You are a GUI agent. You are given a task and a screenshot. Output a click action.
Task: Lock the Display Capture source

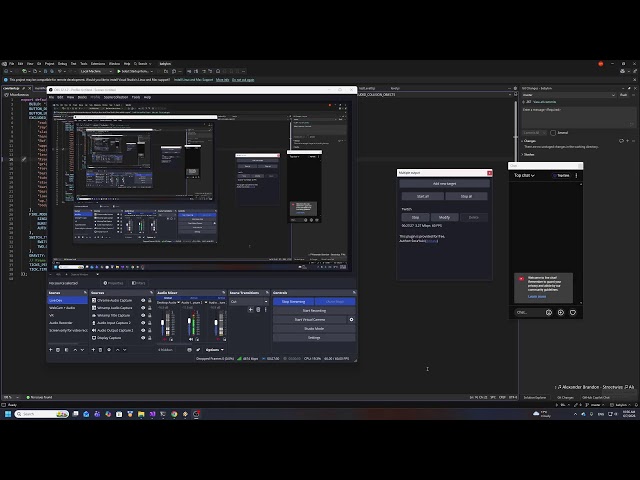tap(149, 338)
